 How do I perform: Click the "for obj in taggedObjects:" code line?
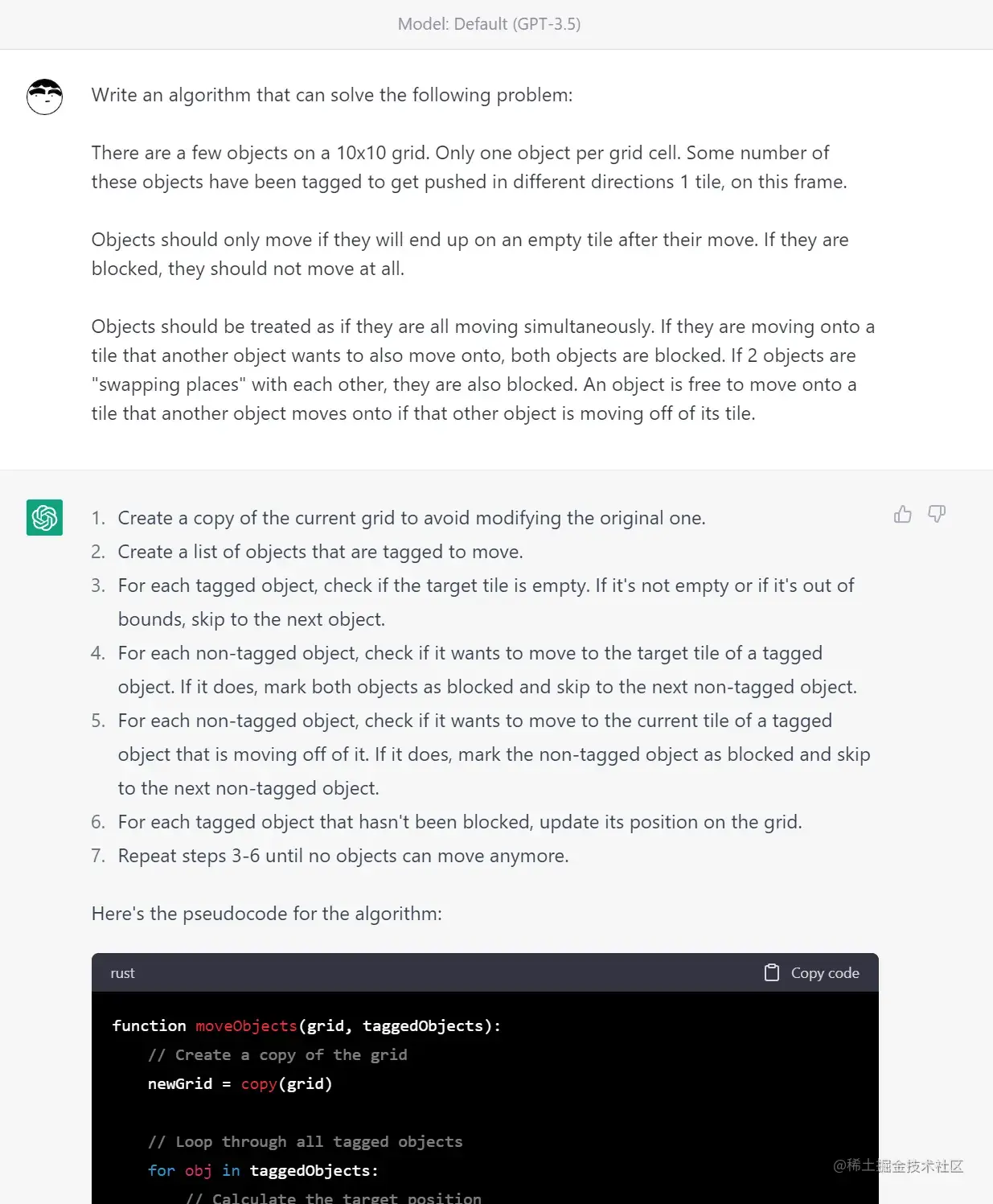[x=263, y=1171]
